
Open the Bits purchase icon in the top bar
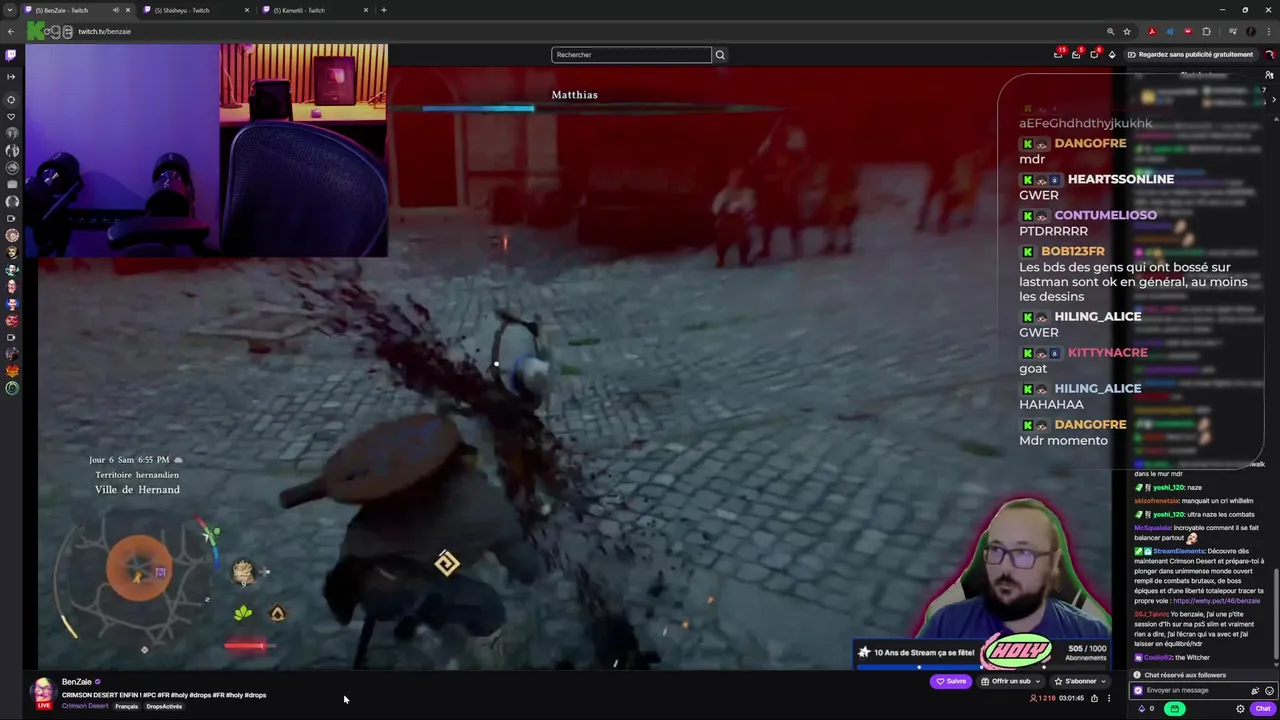coord(1112,55)
